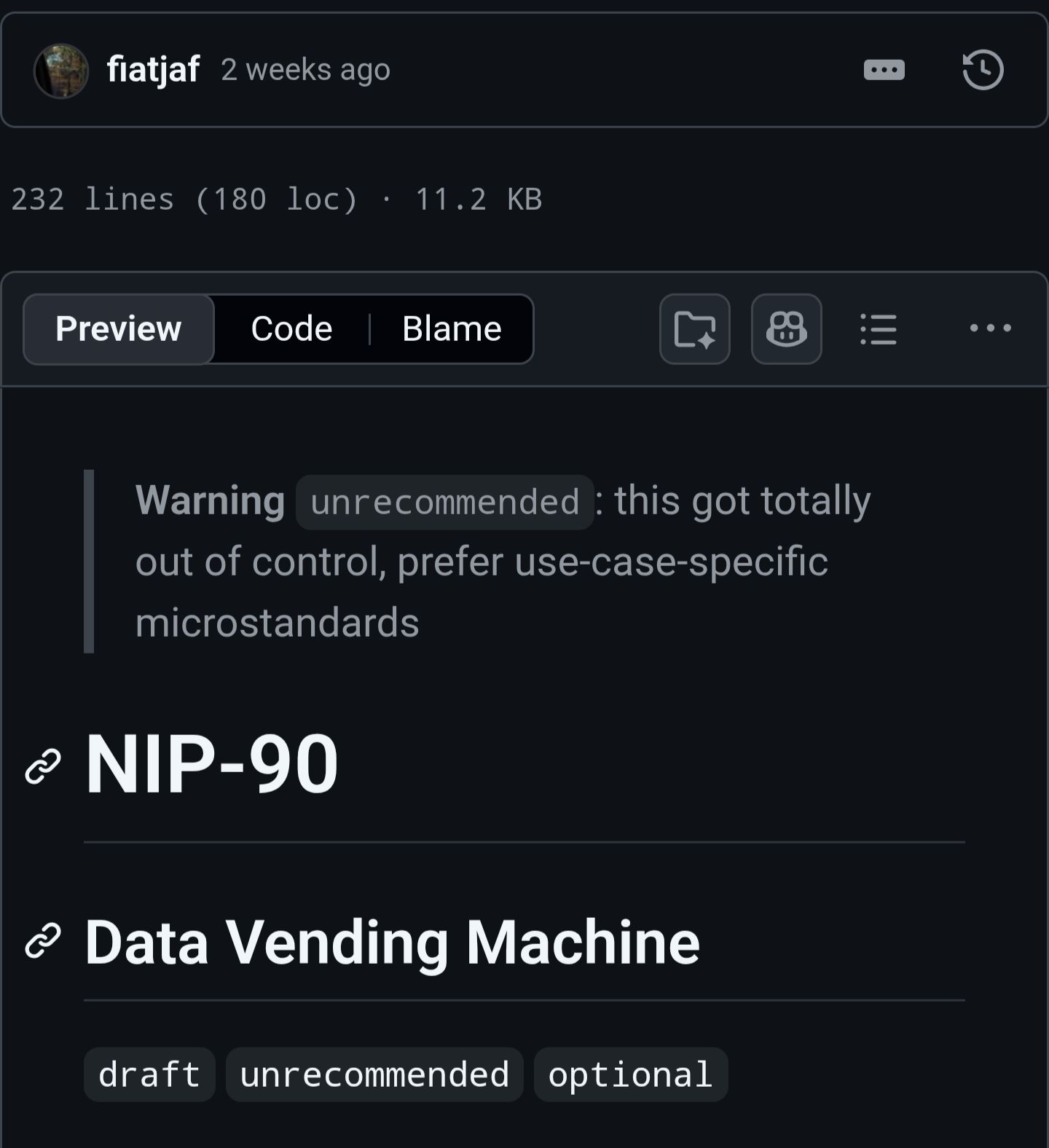This screenshot has width=1049, height=1148.
Task: Click the NIP-90 heading text
Action: point(212,764)
